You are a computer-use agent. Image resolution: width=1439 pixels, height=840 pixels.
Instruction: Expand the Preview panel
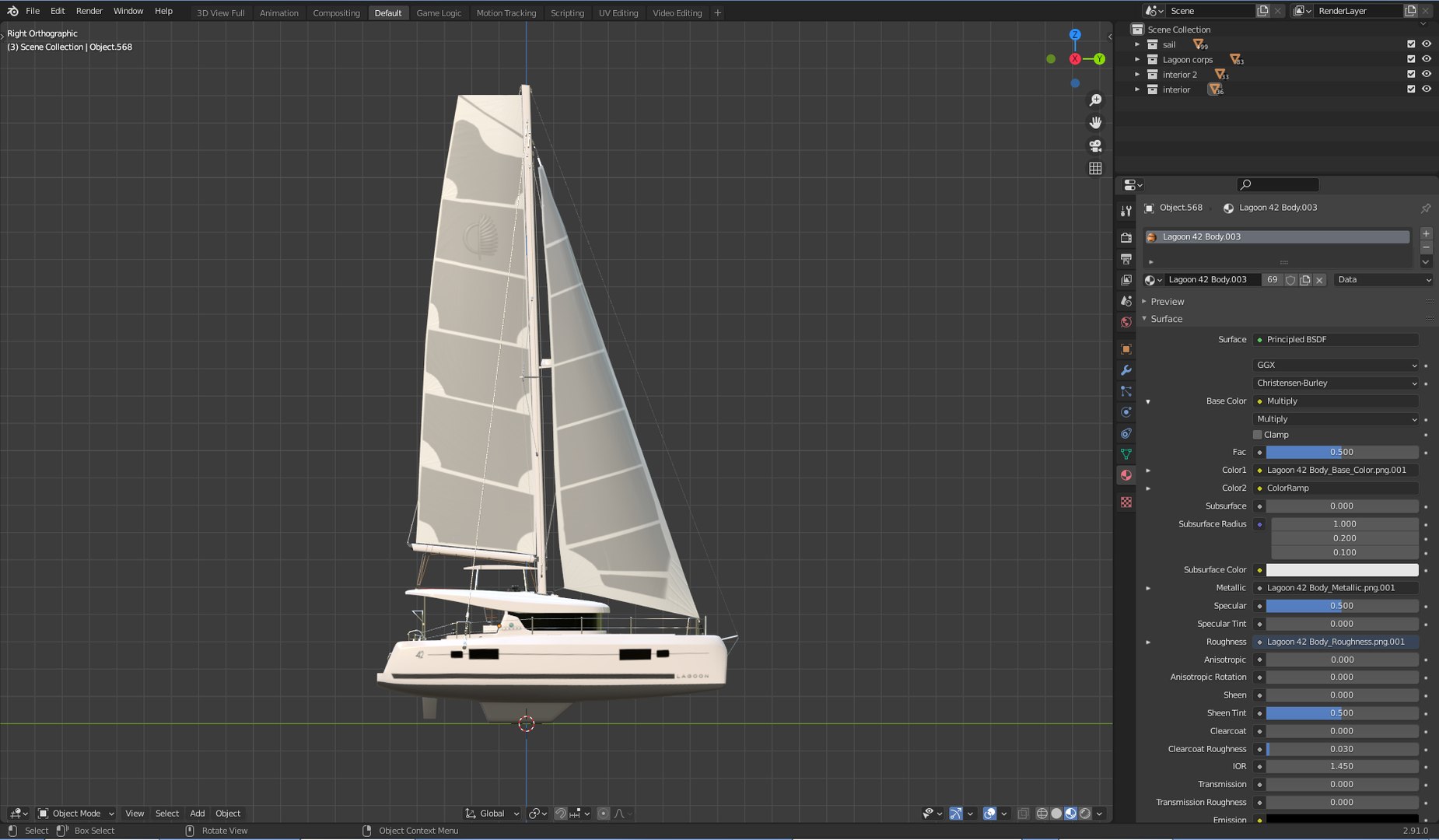(x=1145, y=302)
